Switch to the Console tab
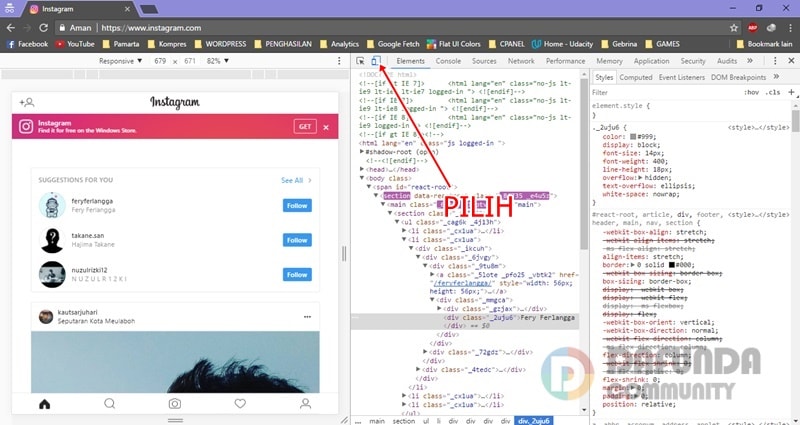This screenshot has height=425, width=800. click(x=448, y=61)
